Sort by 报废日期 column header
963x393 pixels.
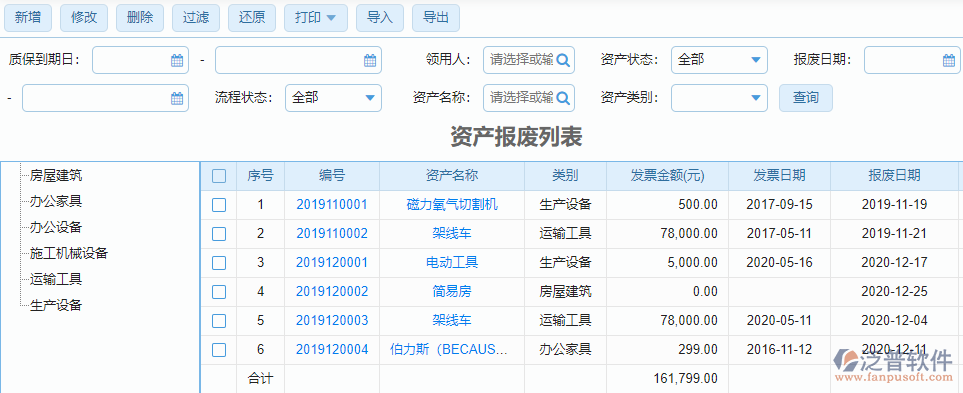pos(894,176)
